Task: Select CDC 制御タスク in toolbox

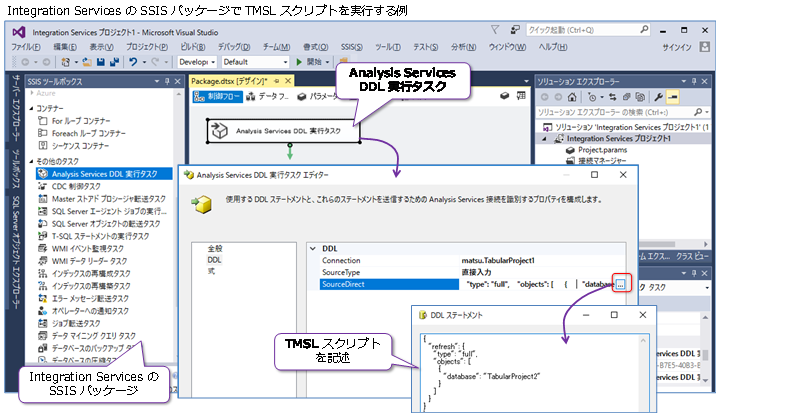Action: (x=76, y=186)
